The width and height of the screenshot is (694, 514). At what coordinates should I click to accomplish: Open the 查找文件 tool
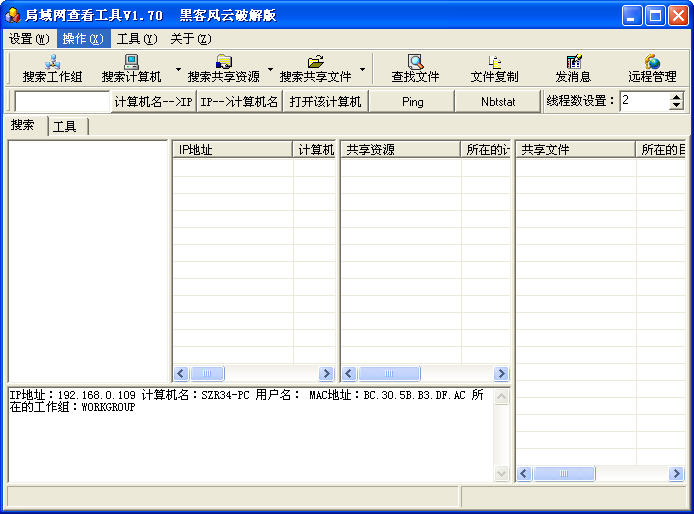point(415,69)
